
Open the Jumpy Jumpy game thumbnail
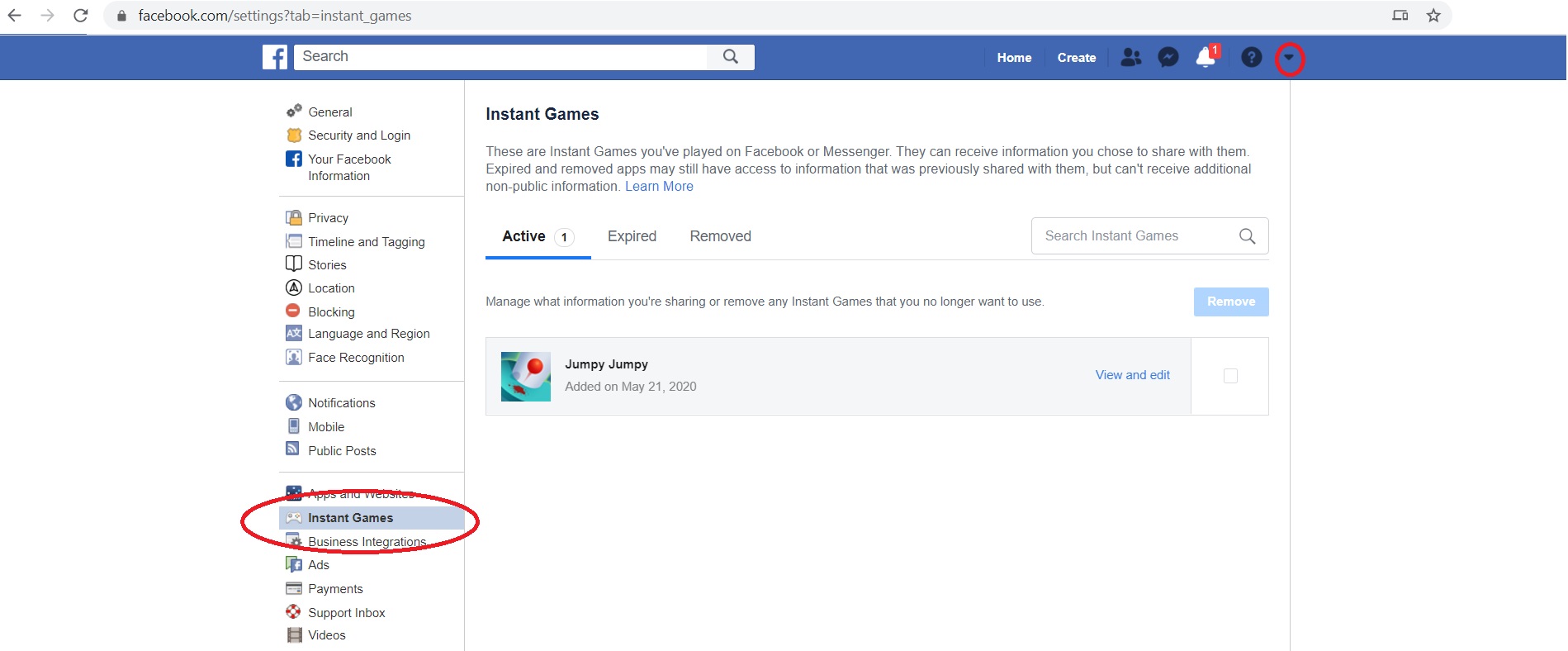point(526,377)
